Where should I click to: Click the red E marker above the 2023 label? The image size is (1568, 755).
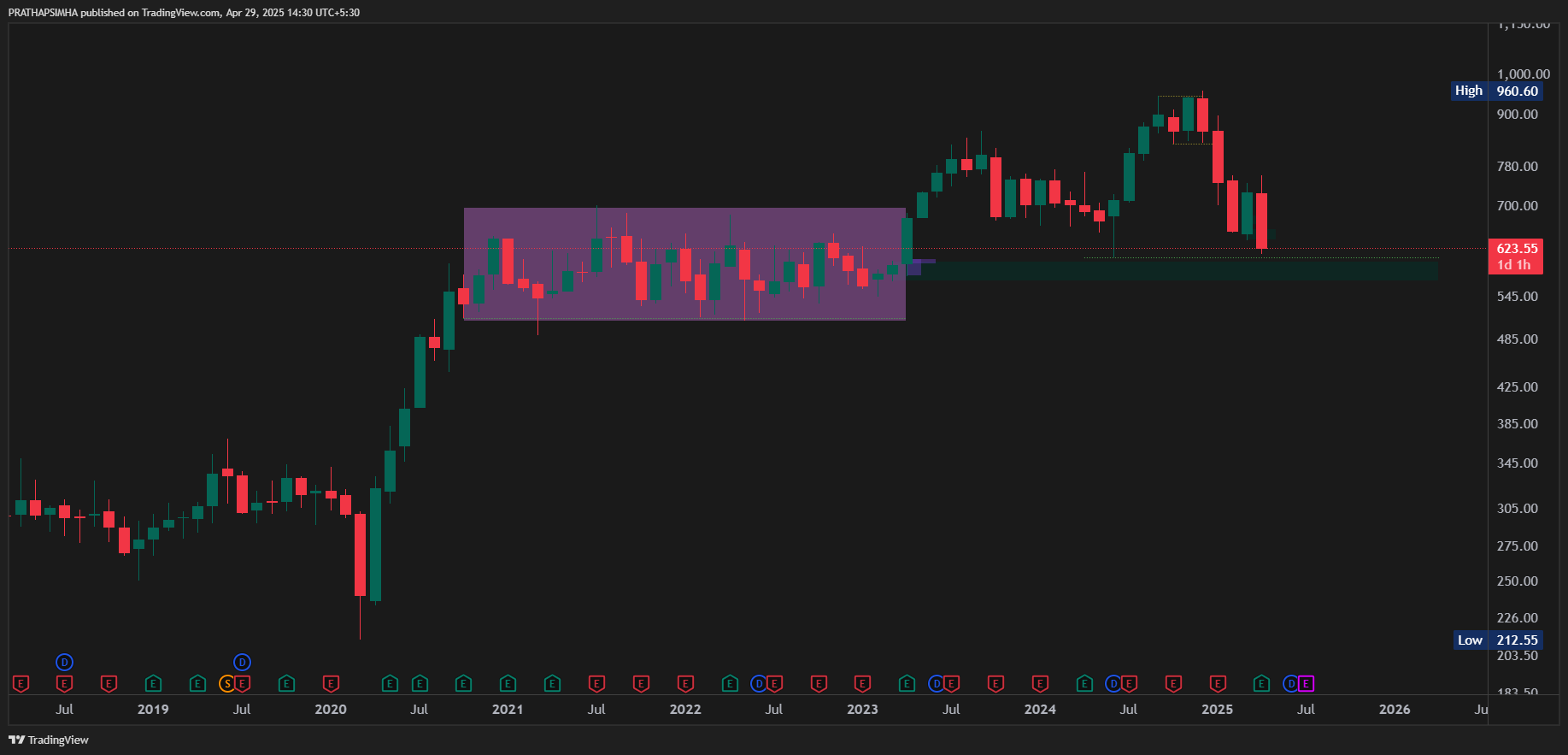[x=862, y=683]
